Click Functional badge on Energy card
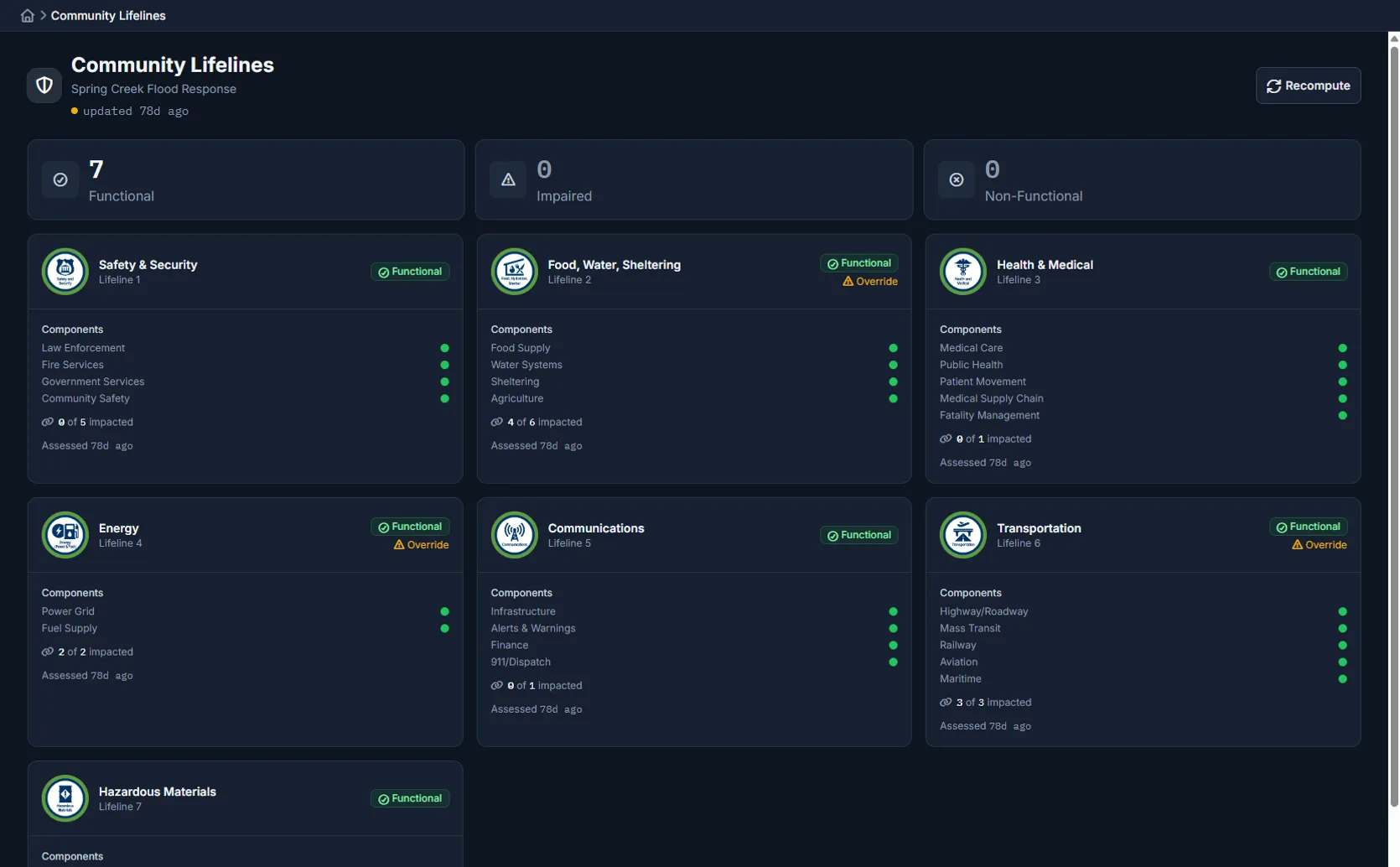 [x=410, y=527]
